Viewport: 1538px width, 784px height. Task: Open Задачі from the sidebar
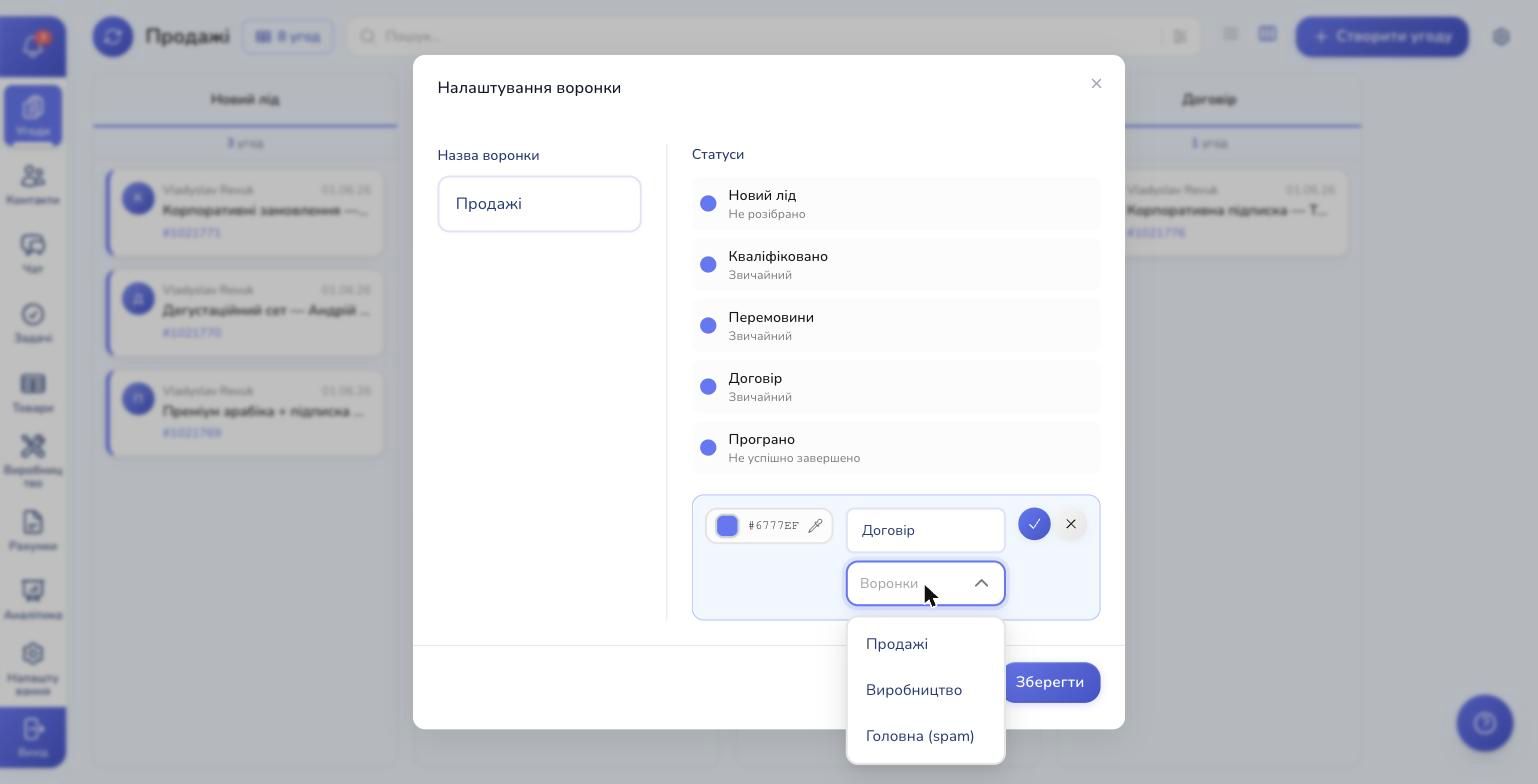click(33, 323)
